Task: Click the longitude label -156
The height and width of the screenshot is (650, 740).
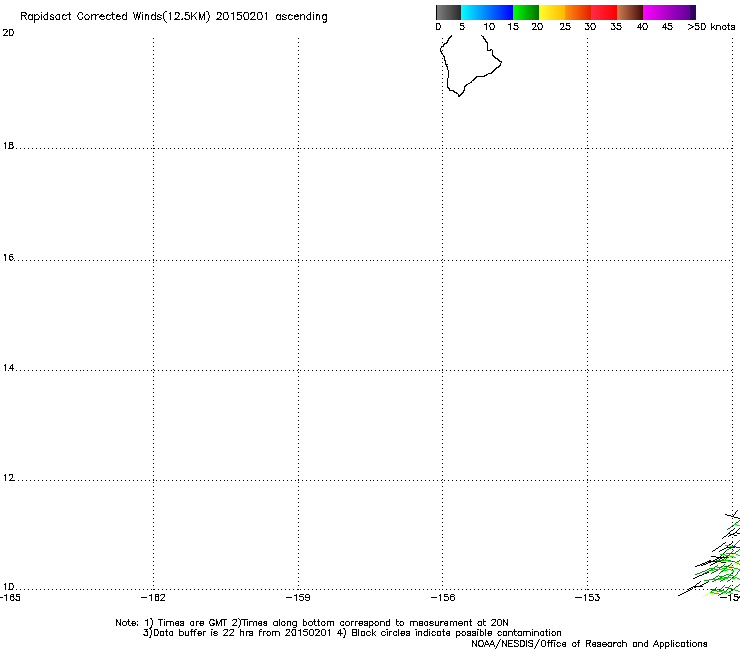Action: (x=443, y=598)
